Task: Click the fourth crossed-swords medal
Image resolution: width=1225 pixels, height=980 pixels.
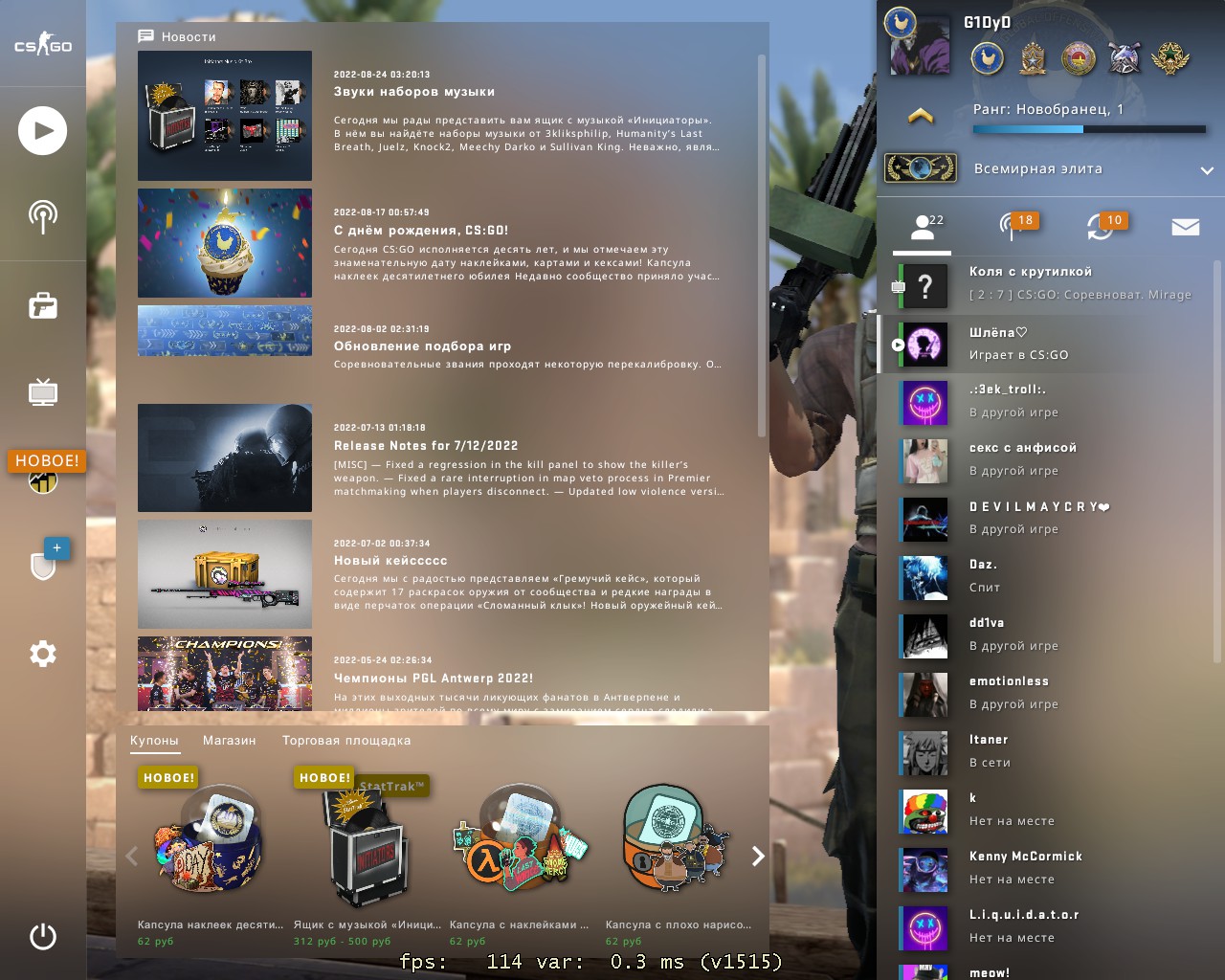Action: [x=1125, y=58]
